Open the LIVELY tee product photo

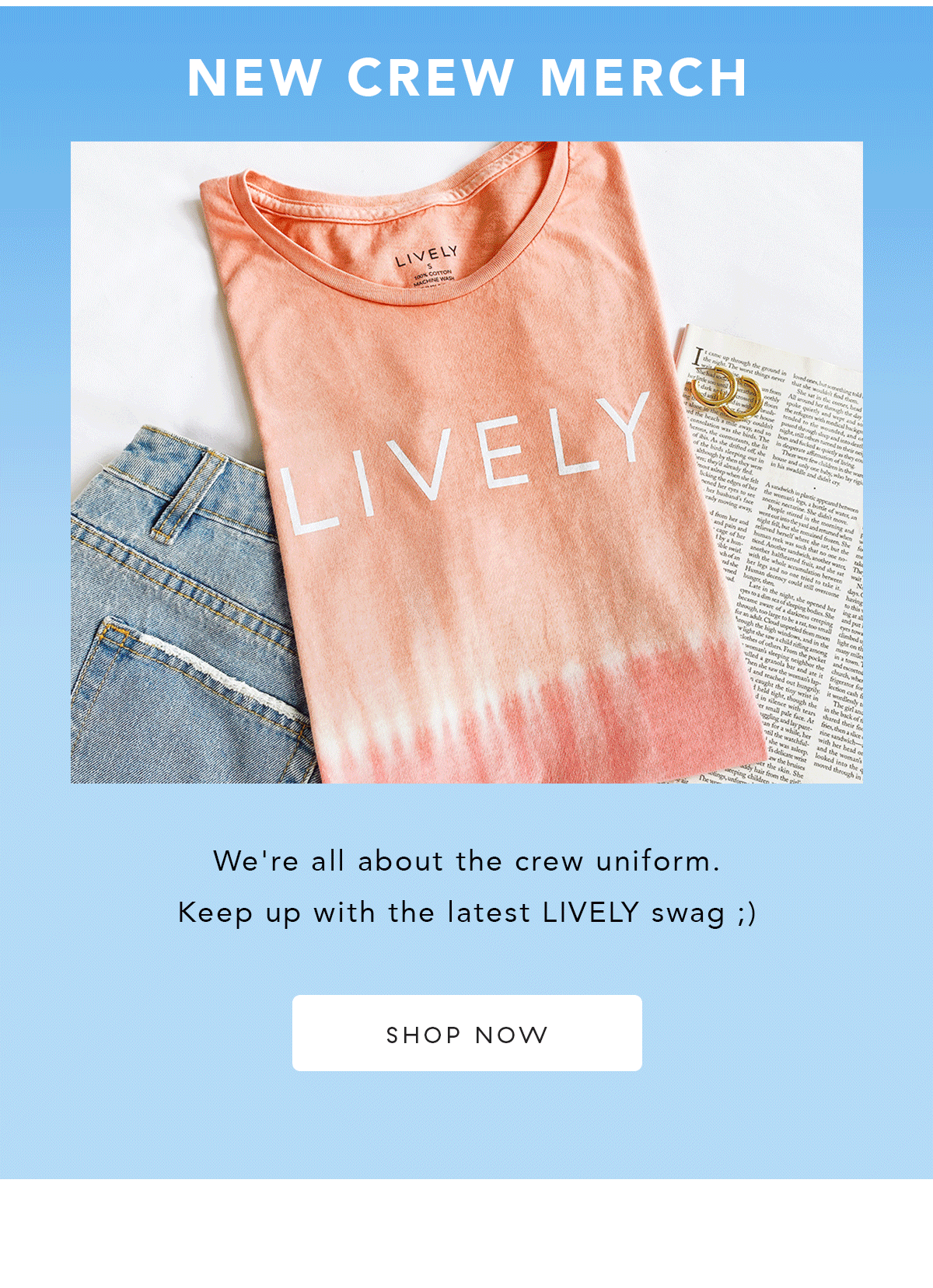[466, 462]
